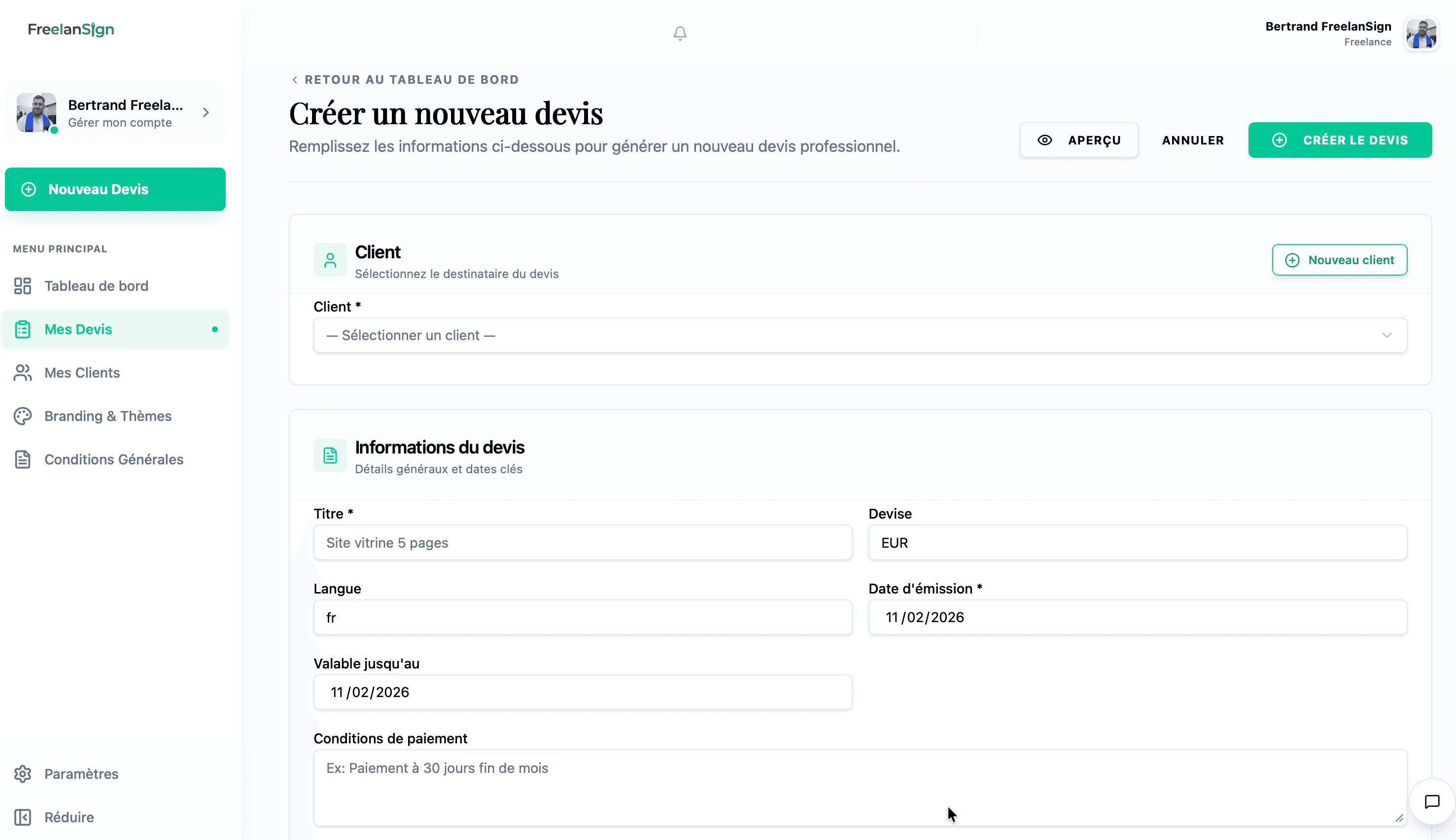Click the notification bell icon
The image size is (1456, 840).
(680, 34)
